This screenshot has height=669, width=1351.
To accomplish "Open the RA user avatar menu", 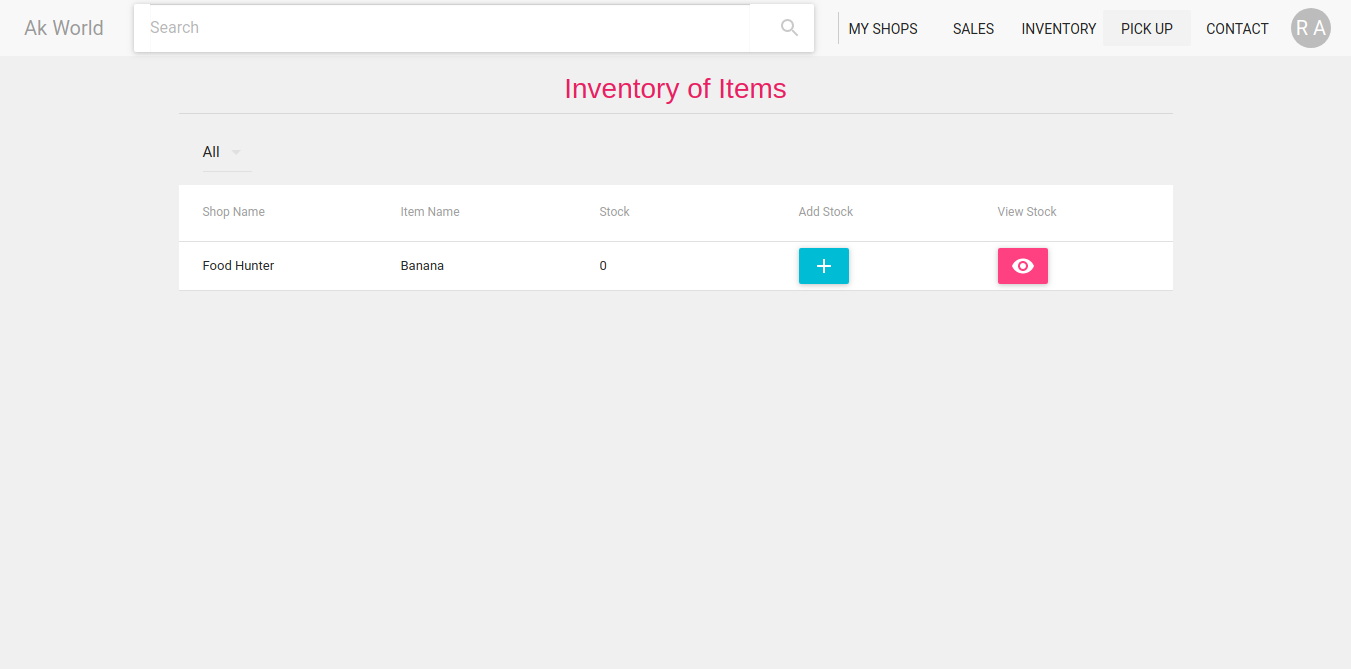I will pos(1310,28).
